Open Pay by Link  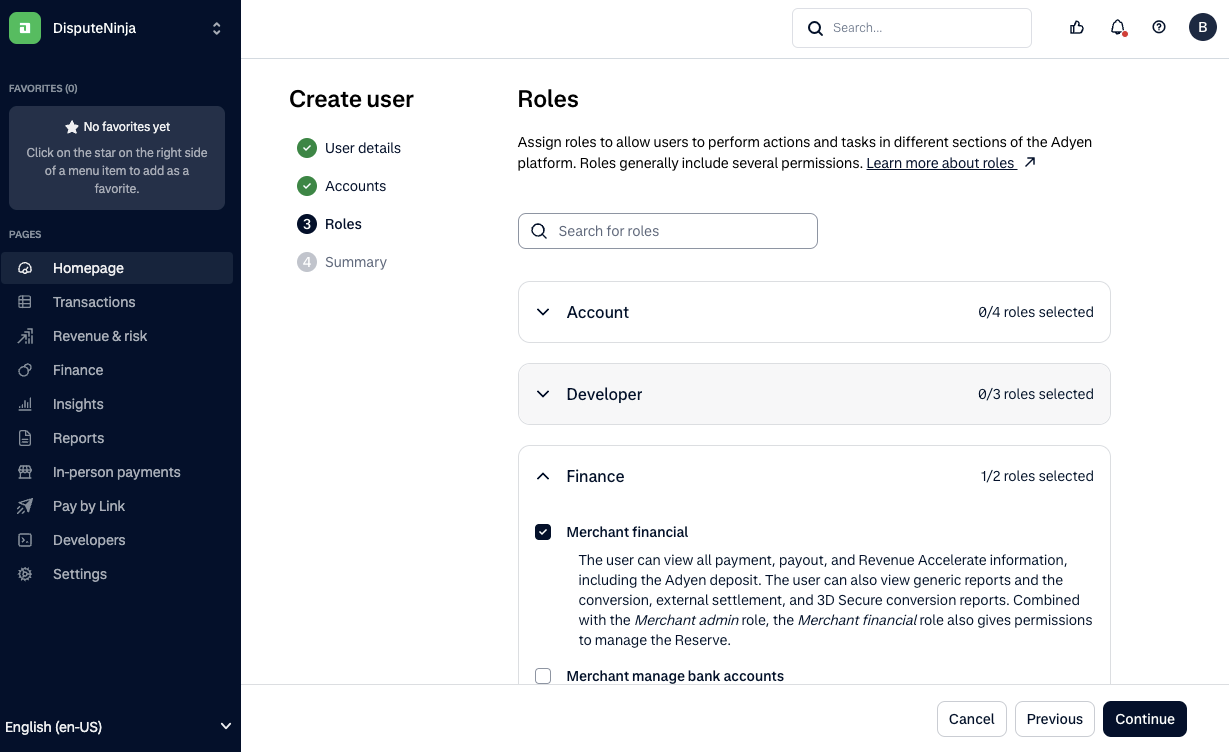117,506
